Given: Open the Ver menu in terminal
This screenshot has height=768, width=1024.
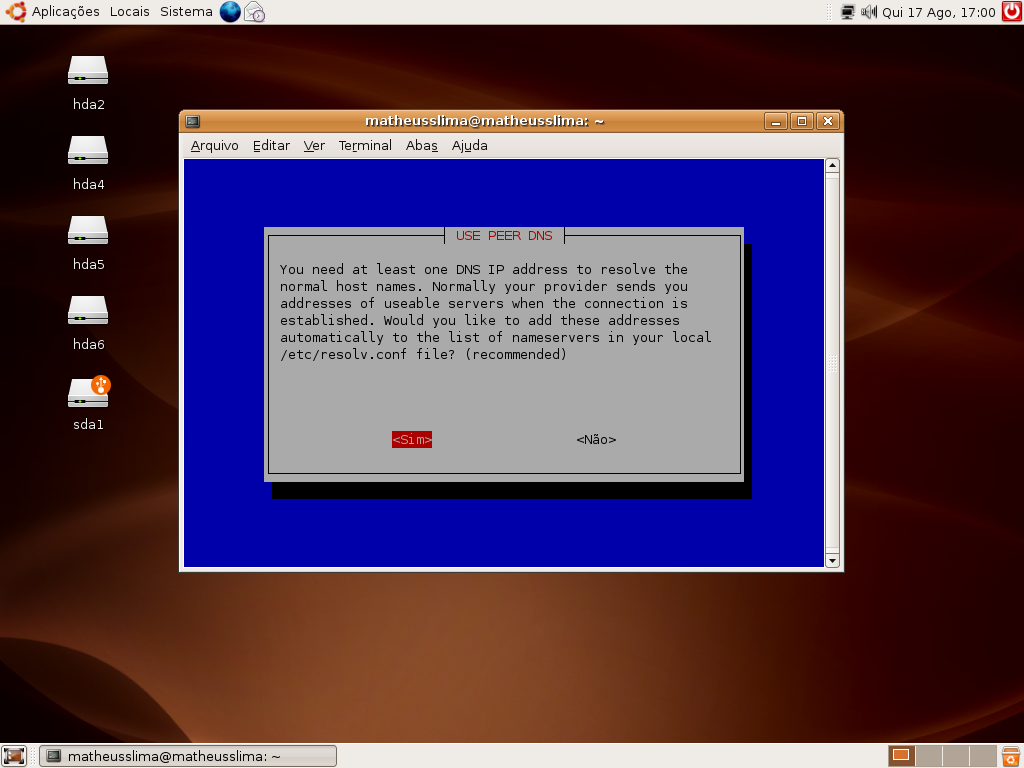Looking at the screenshot, I should pyautogui.click(x=313, y=146).
